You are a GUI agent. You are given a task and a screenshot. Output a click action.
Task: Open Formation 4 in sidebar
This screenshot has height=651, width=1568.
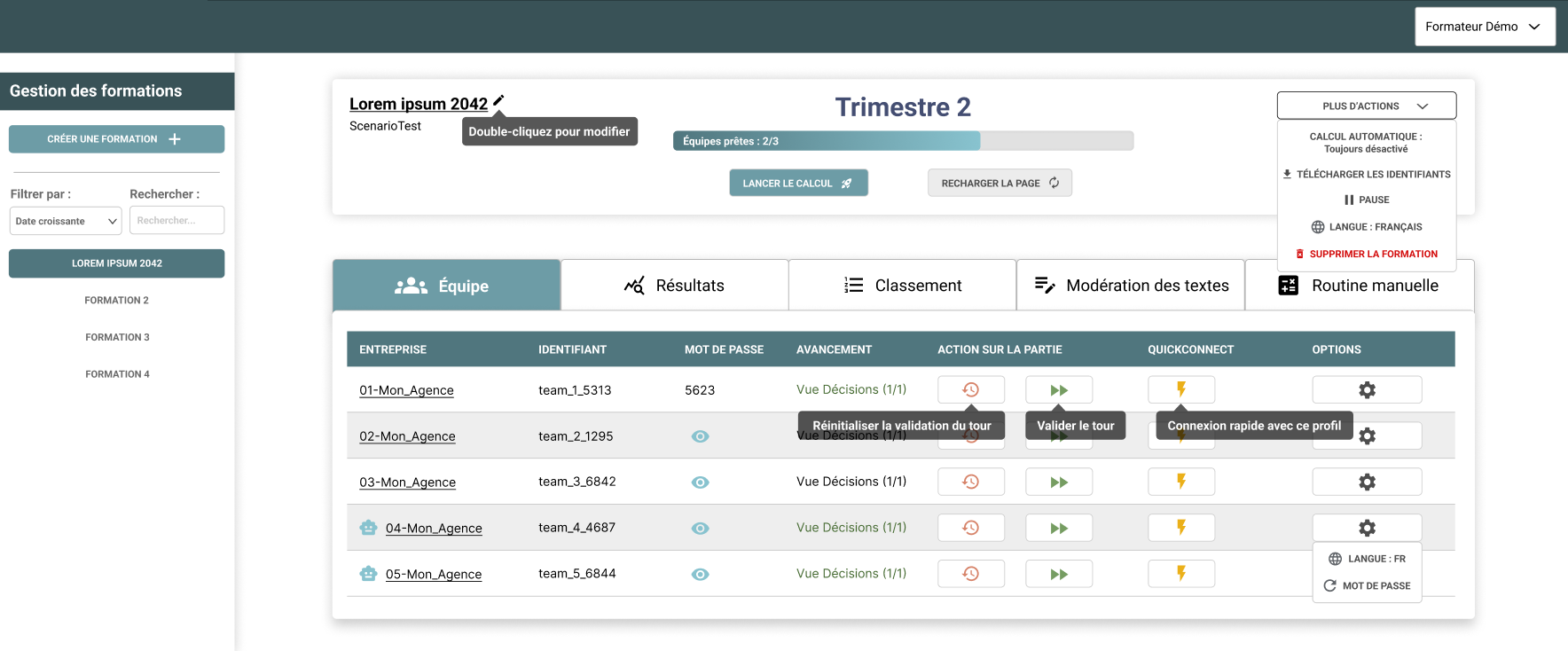[116, 374]
